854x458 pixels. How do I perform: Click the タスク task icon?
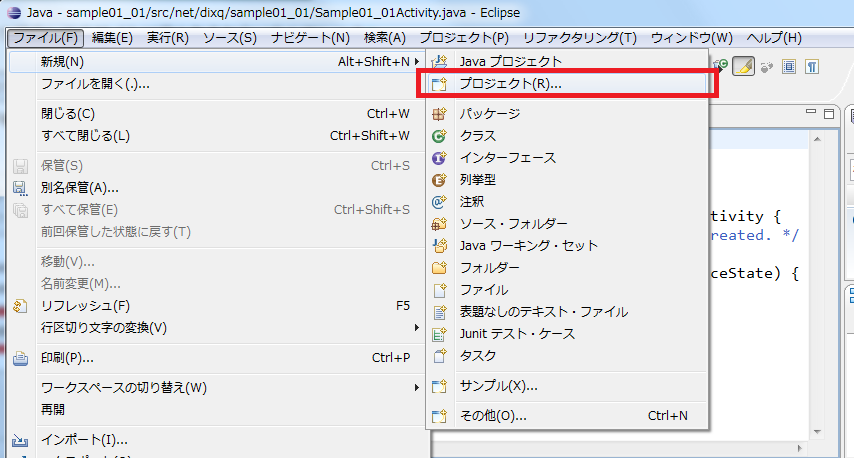pyautogui.click(x=440, y=356)
